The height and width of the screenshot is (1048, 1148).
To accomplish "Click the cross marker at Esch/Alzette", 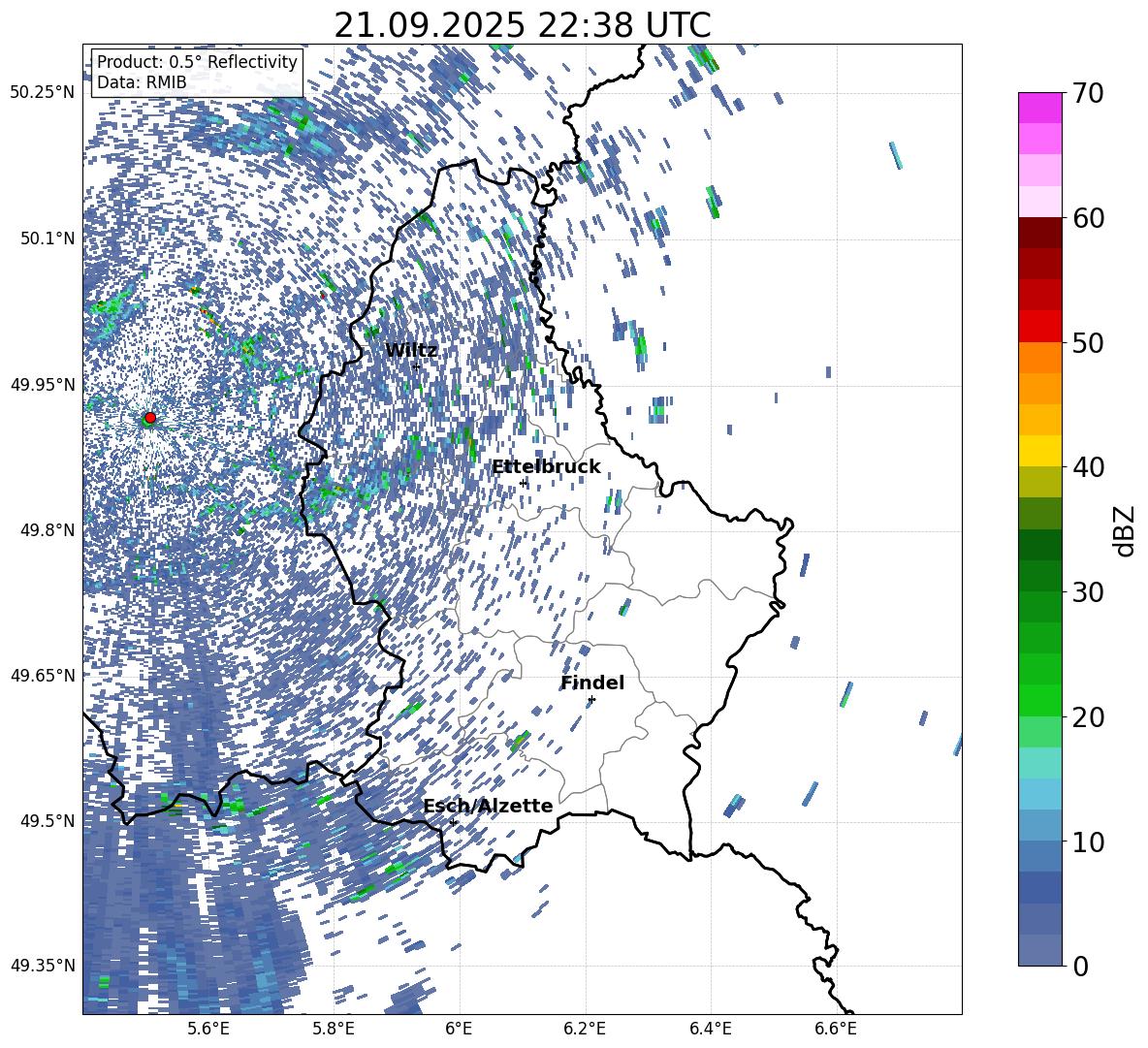I will click(x=453, y=822).
